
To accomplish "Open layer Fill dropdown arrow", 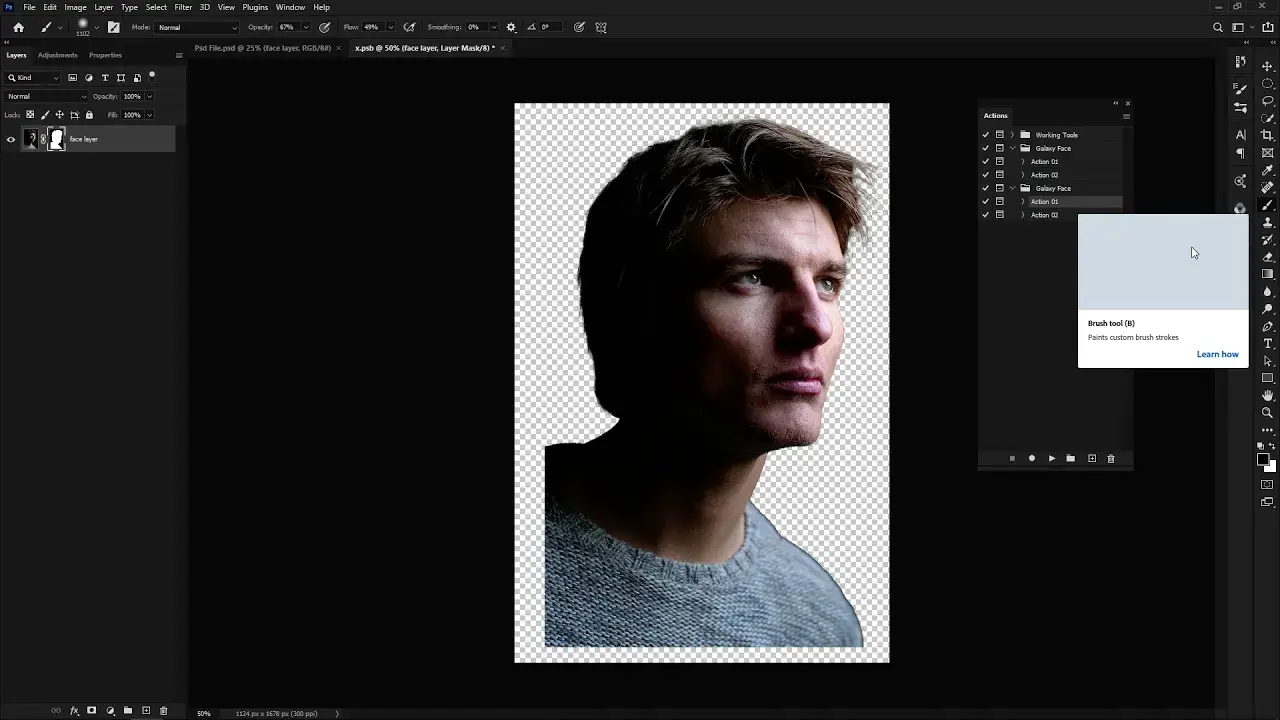I will tap(149, 115).
